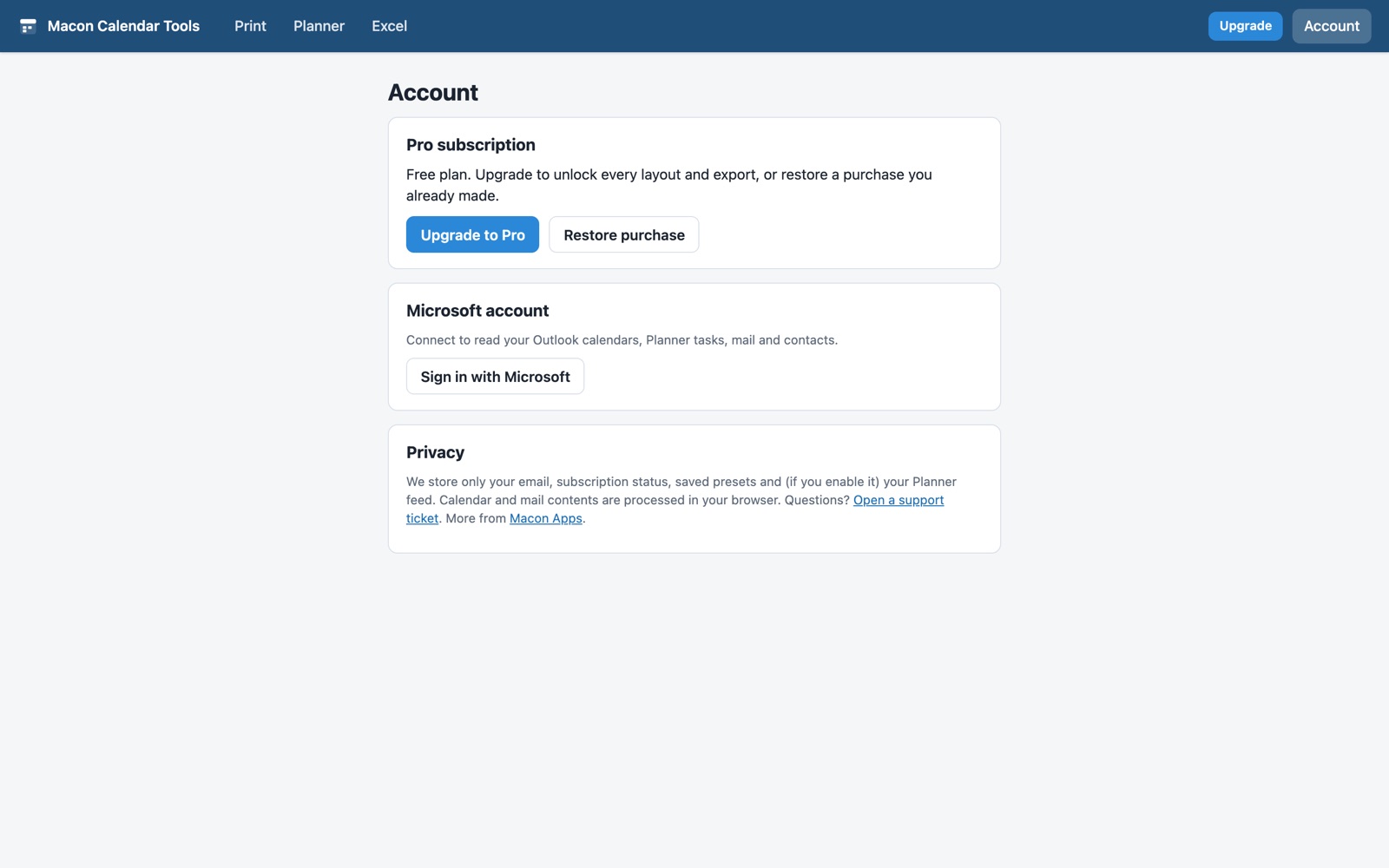
Task: Open the Macon Calendar Tools home title
Action: (x=123, y=26)
